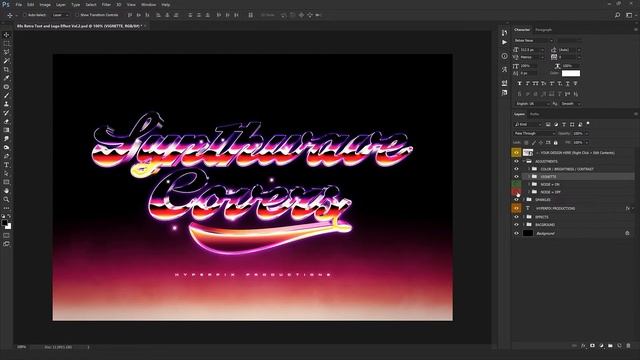Select the Clone Stamp tool
Screen dimensions: 640x360
click(7, 104)
